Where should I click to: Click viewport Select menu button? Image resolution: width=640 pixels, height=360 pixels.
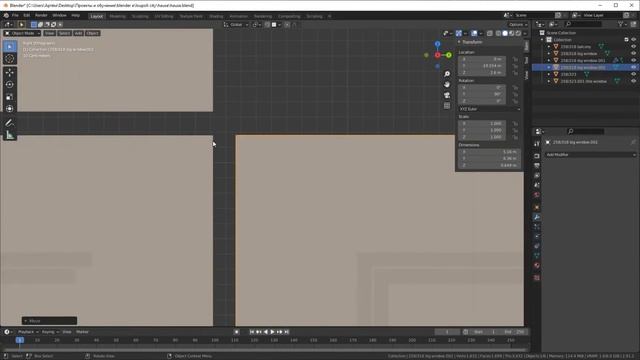point(64,33)
